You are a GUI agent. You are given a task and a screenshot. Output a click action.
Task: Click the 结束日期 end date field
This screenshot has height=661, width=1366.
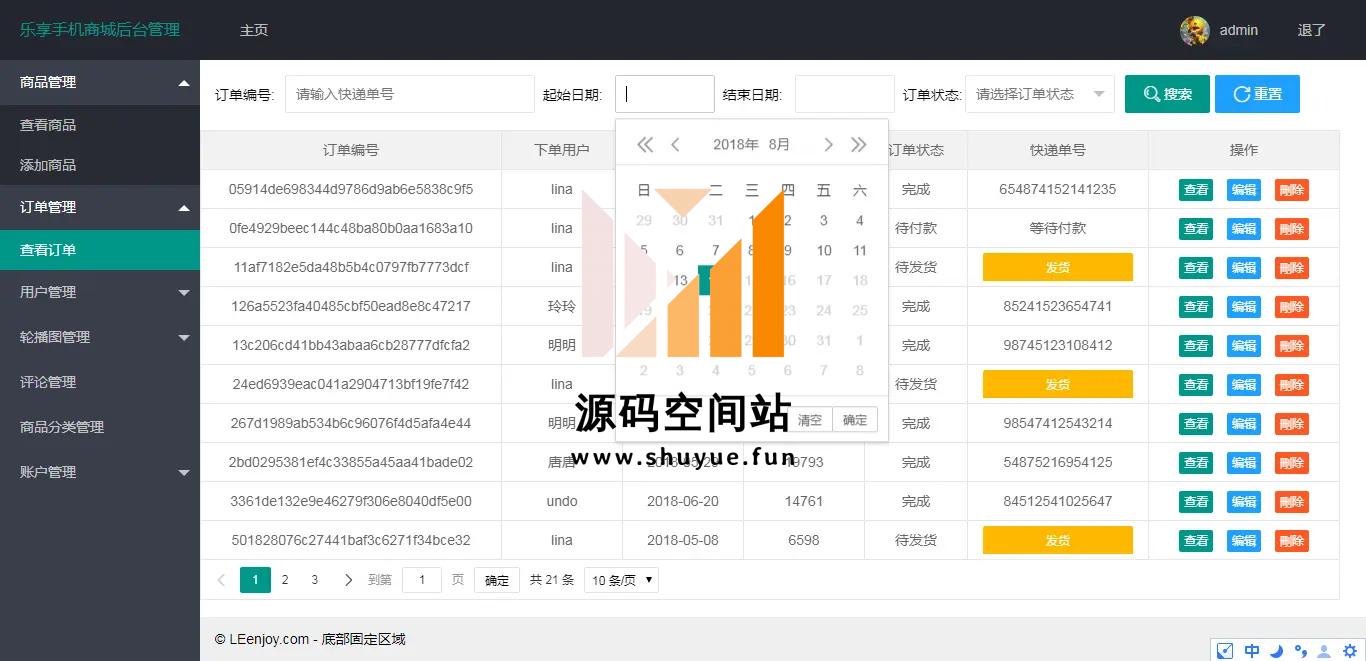[x=845, y=94]
